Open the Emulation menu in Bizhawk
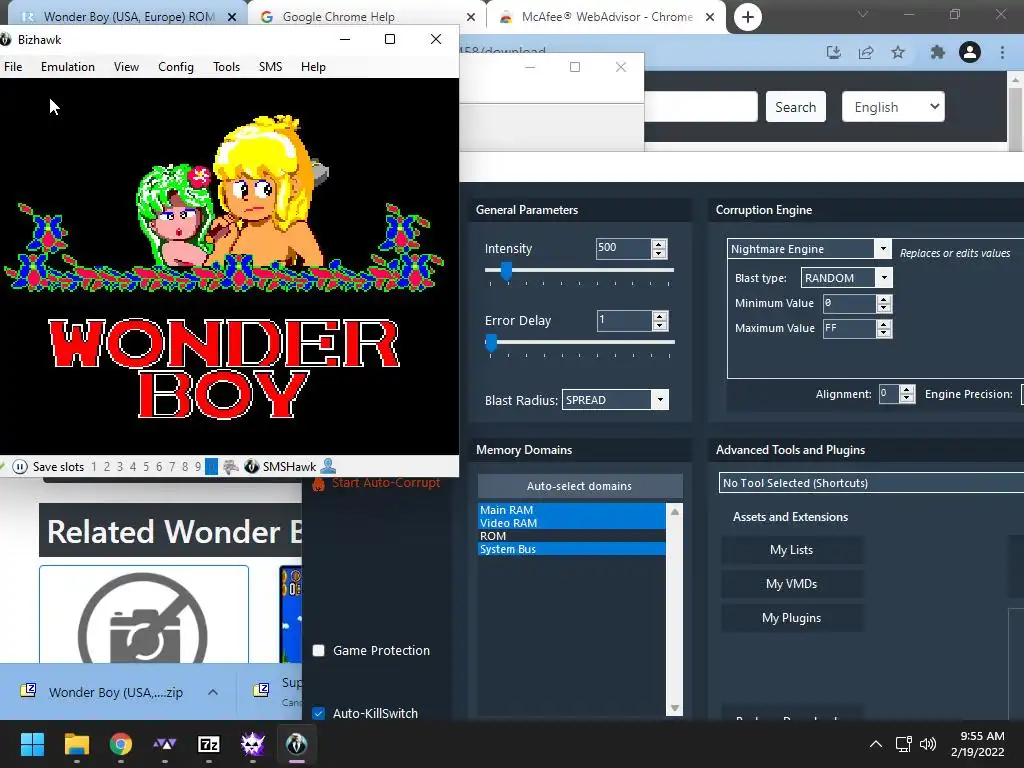 coord(68,67)
